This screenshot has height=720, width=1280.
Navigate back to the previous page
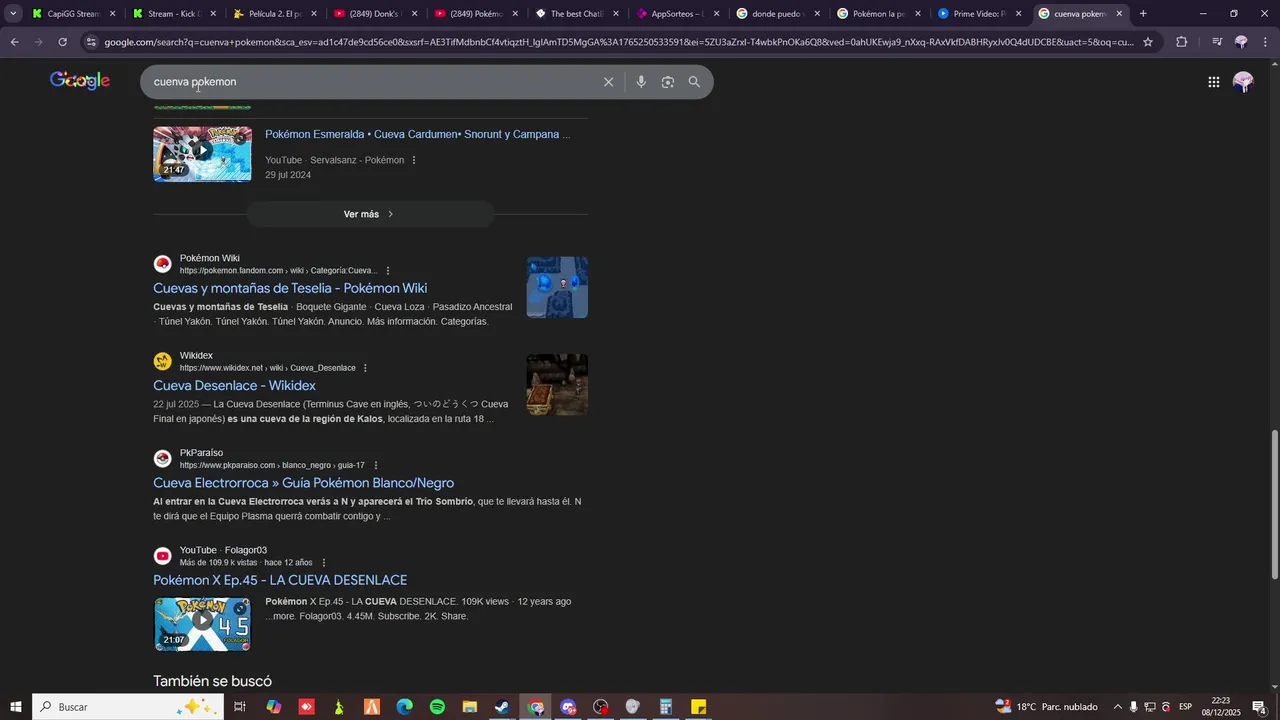click(14, 42)
